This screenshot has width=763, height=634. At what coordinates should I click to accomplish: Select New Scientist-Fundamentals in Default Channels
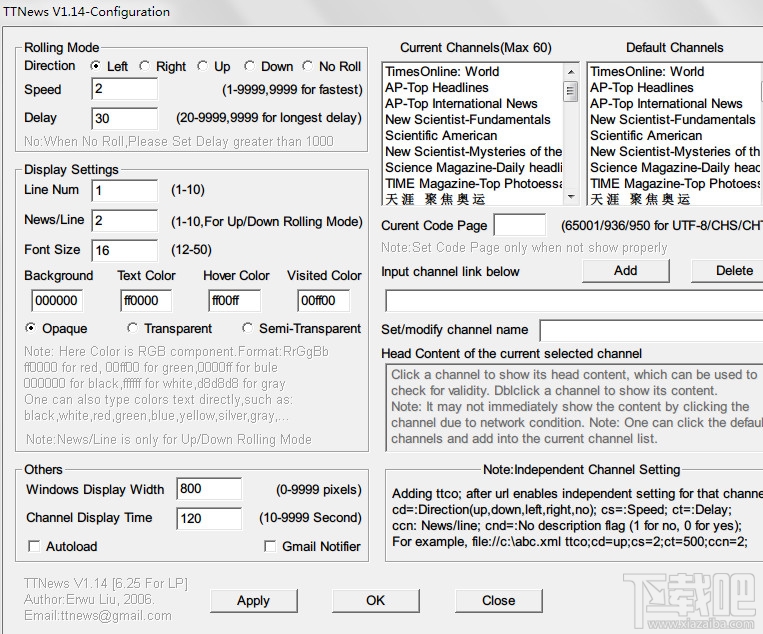(676, 120)
